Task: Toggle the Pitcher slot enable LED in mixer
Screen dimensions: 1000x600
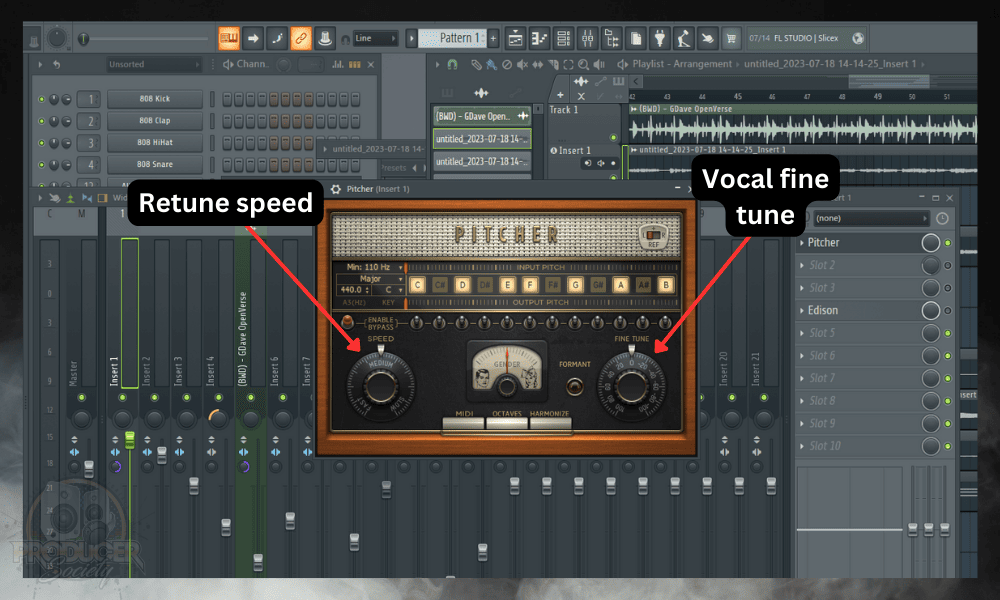Action: (948, 243)
